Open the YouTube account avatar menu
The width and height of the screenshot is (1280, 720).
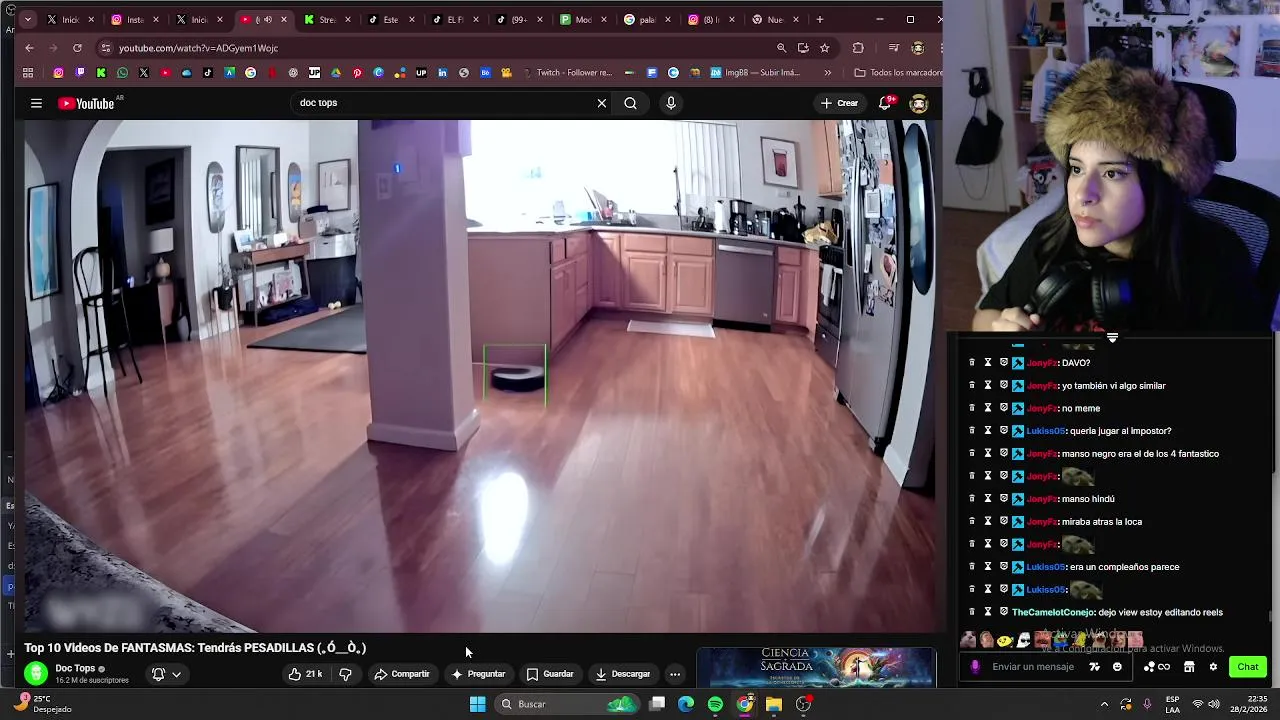click(919, 103)
